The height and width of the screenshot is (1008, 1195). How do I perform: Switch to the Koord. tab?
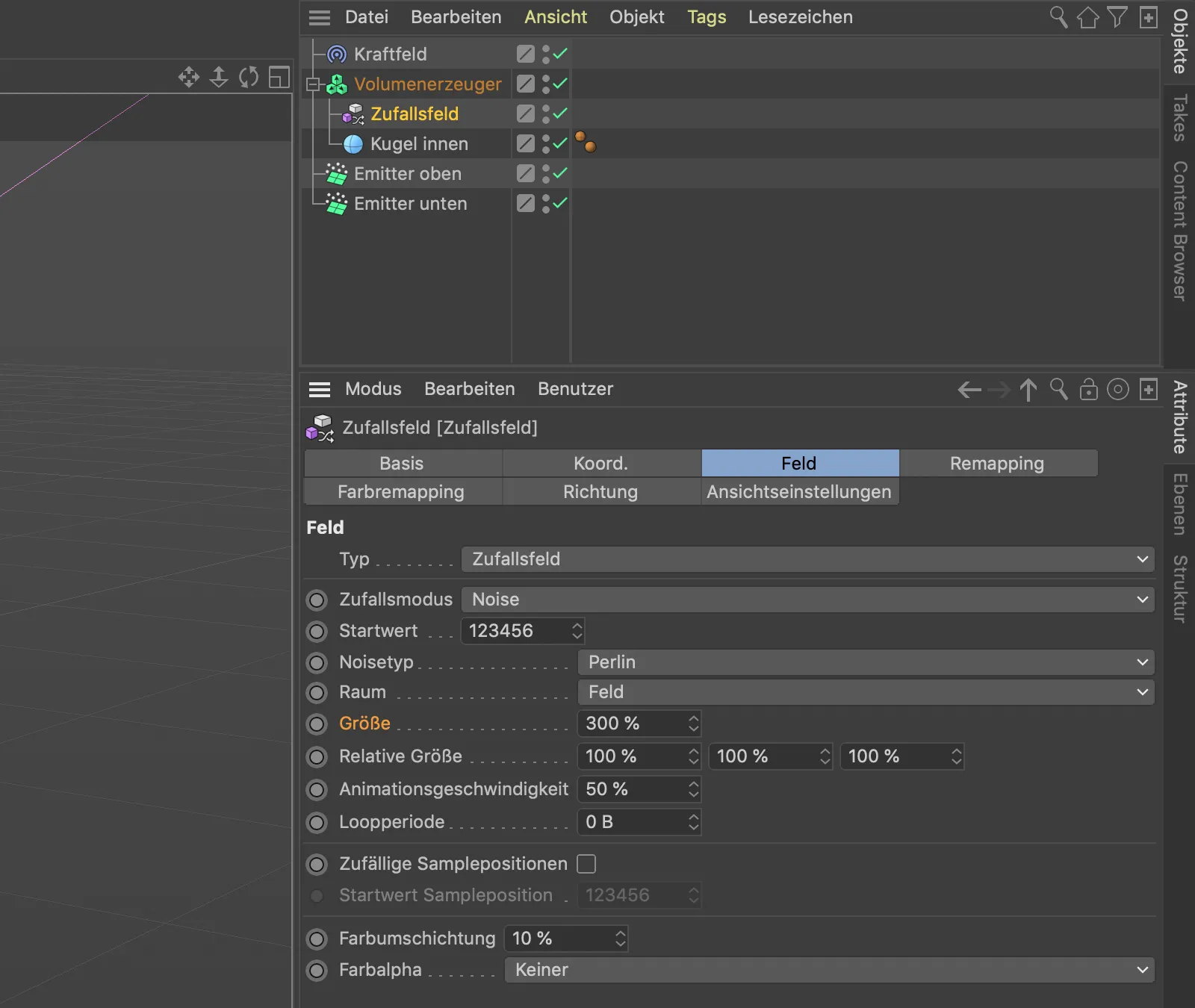[x=601, y=463]
